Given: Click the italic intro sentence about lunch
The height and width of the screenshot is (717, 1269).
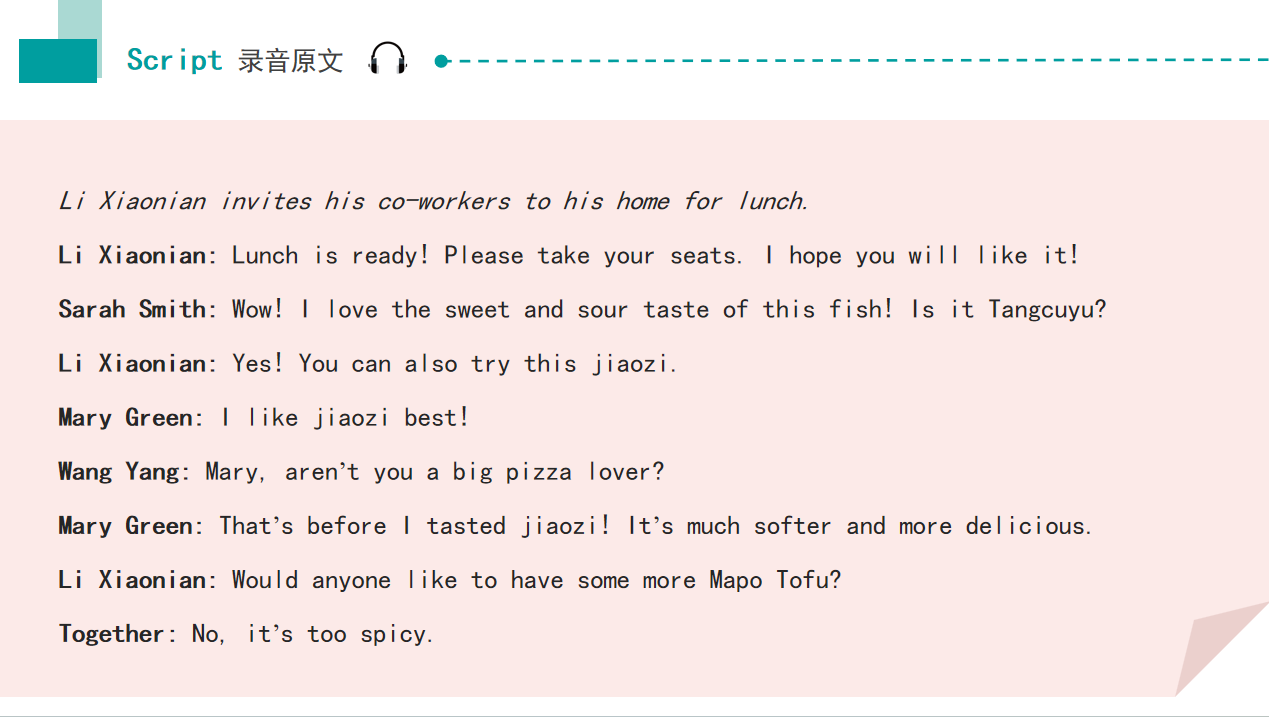Looking at the screenshot, I should [x=432, y=201].
